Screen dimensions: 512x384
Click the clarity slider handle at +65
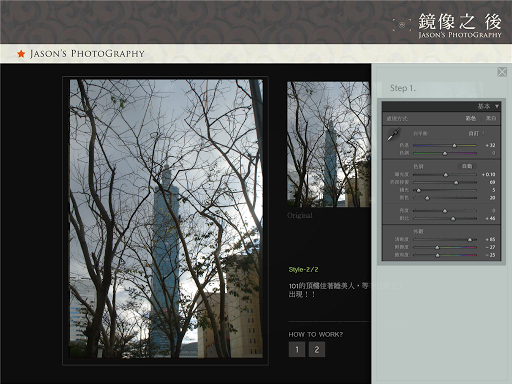470,240
